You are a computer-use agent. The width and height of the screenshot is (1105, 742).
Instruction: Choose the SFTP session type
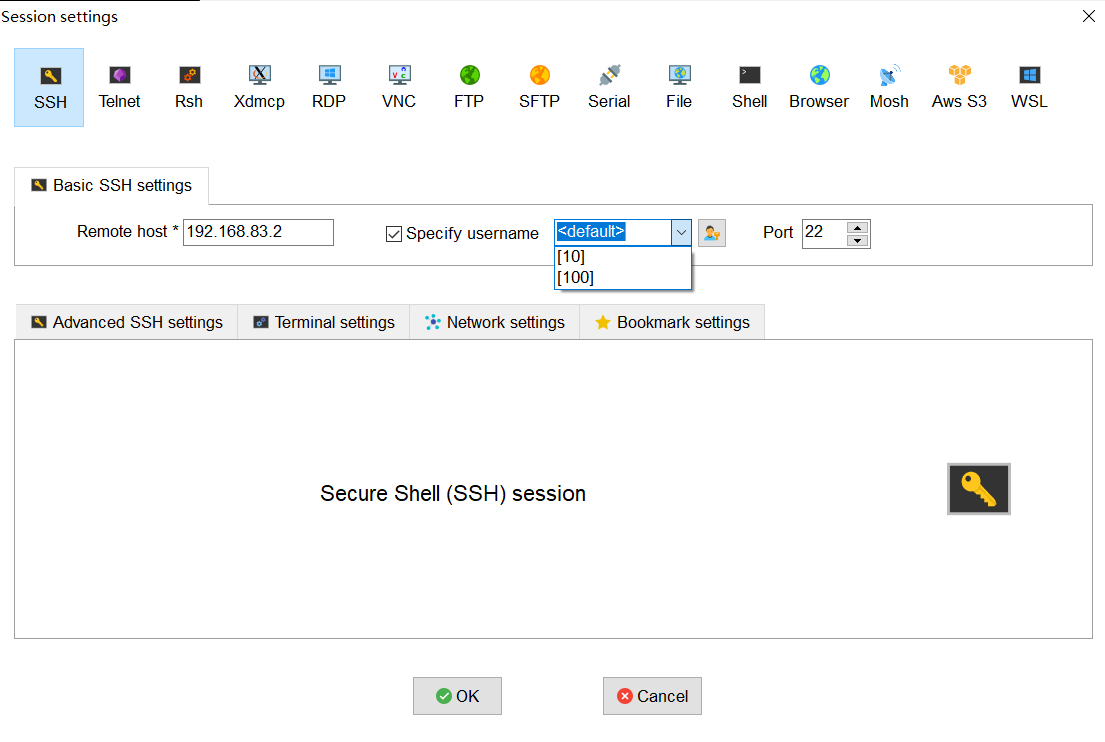539,87
